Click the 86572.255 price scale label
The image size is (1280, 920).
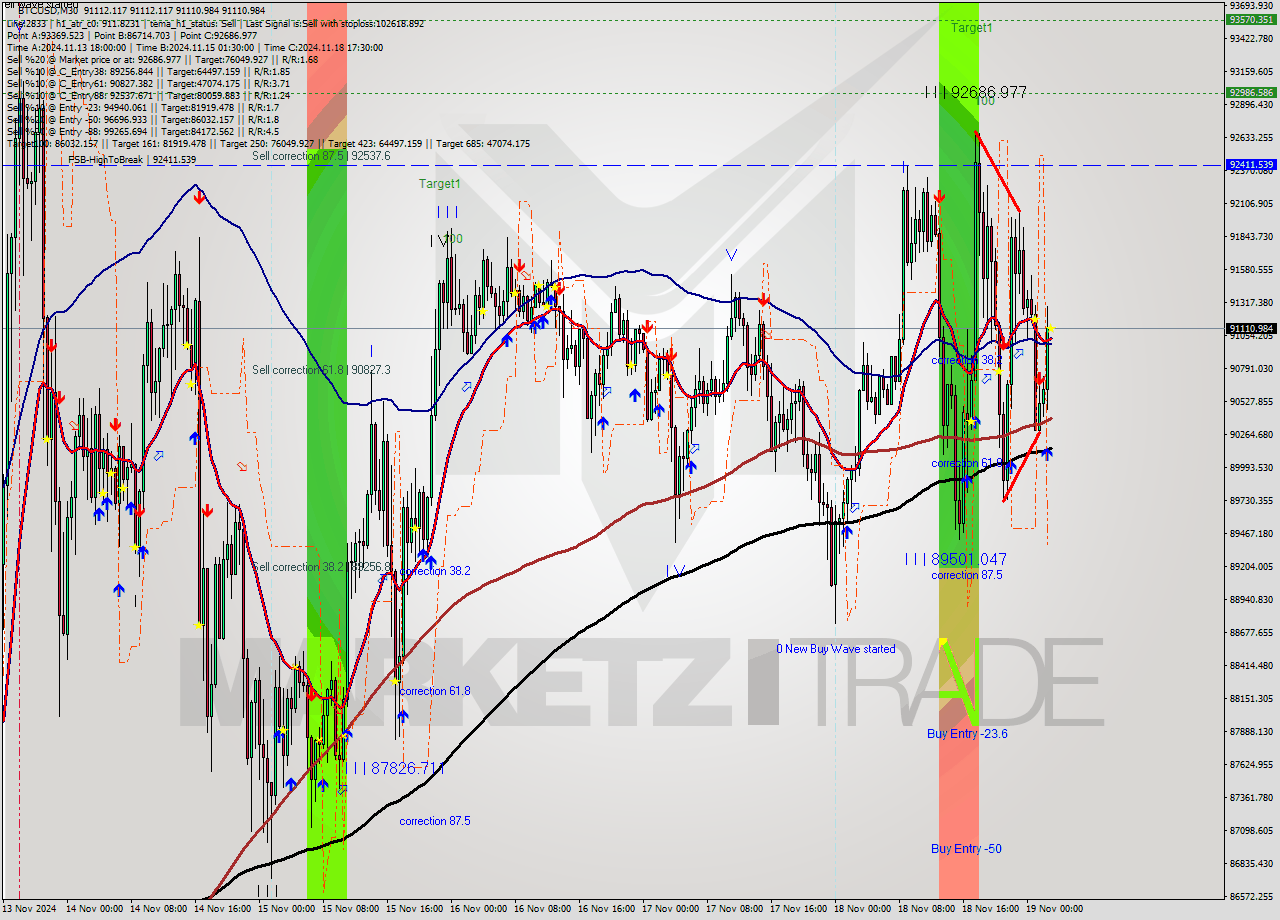[x=1251, y=896]
